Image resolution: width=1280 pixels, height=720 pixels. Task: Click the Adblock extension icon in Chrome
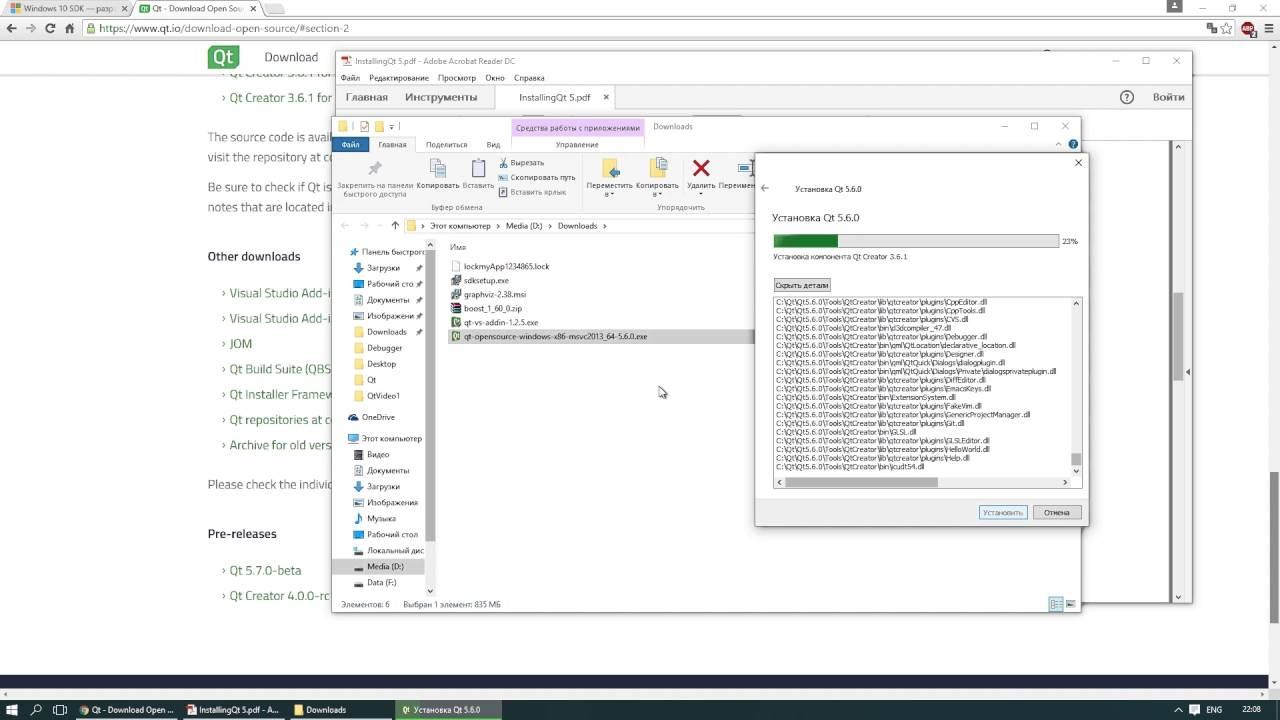coord(1248,28)
